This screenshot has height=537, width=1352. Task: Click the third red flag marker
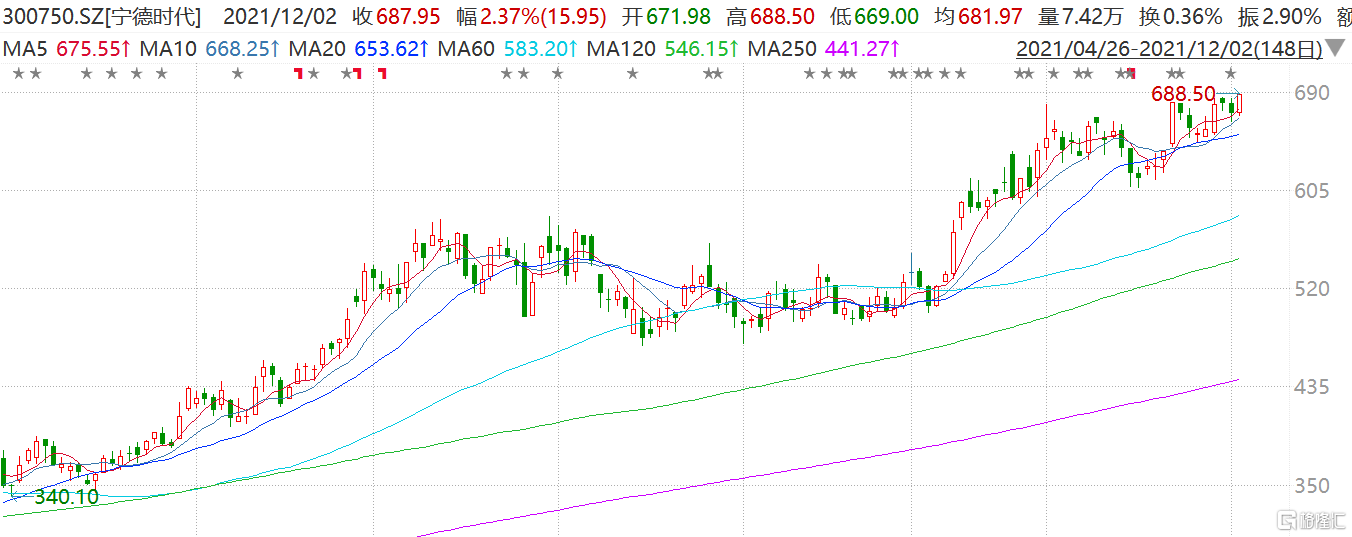point(382,73)
